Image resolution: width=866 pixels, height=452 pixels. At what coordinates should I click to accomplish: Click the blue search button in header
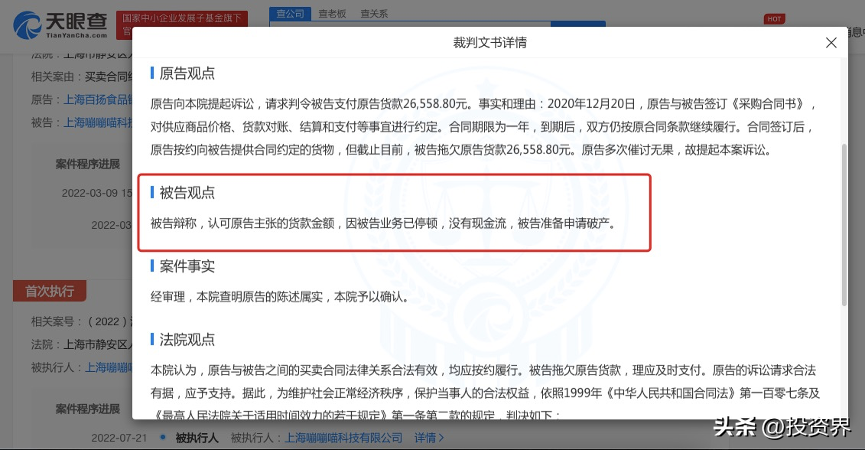click(x=578, y=24)
